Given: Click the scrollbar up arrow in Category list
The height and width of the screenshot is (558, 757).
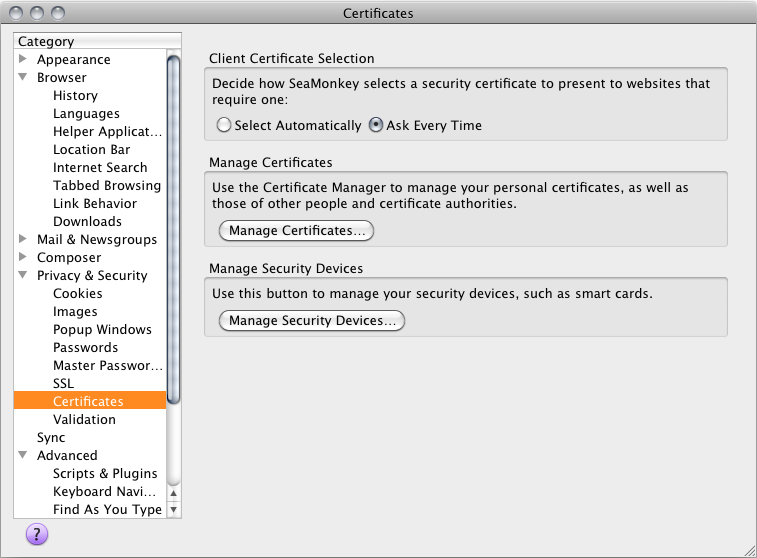Looking at the screenshot, I should (x=174, y=493).
